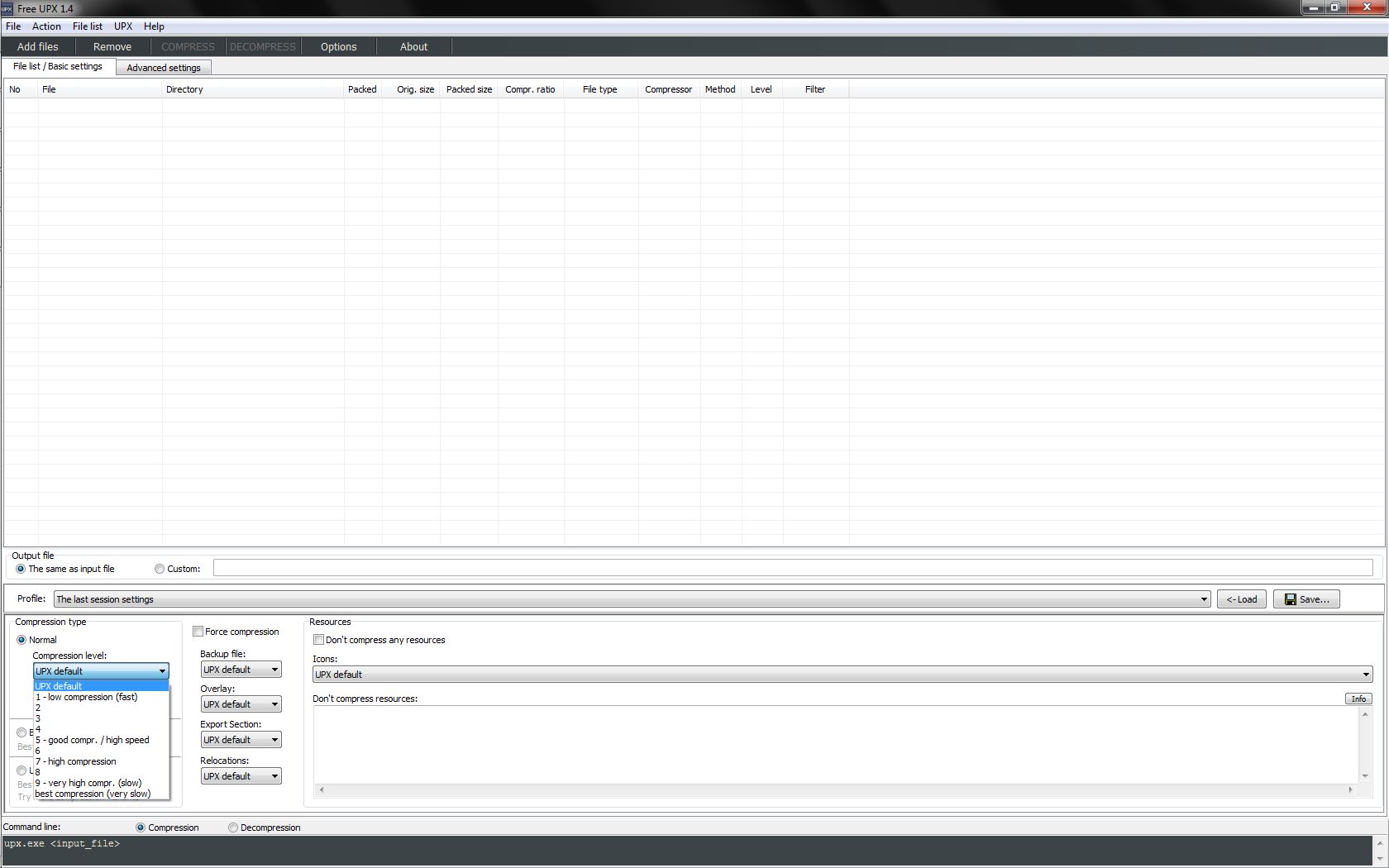The image size is (1389, 868).
Task: Click the Method column header
Action: pos(721,89)
